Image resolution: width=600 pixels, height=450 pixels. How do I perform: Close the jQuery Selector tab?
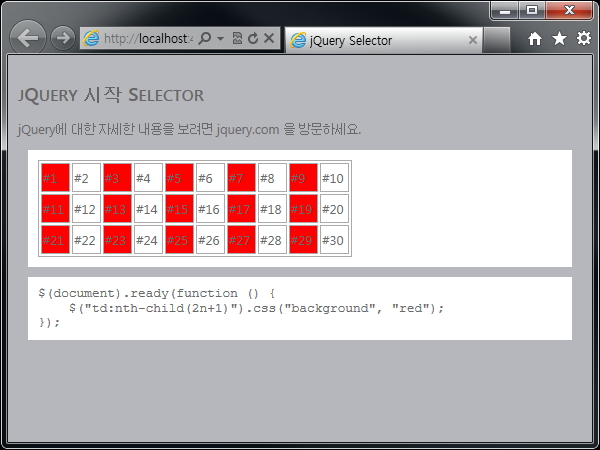473,40
